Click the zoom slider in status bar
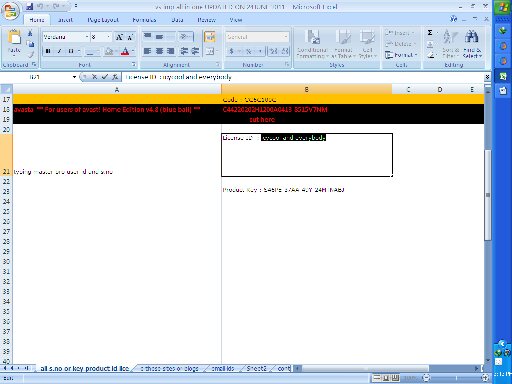The image size is (512, 384). click(x=456, y=378)
